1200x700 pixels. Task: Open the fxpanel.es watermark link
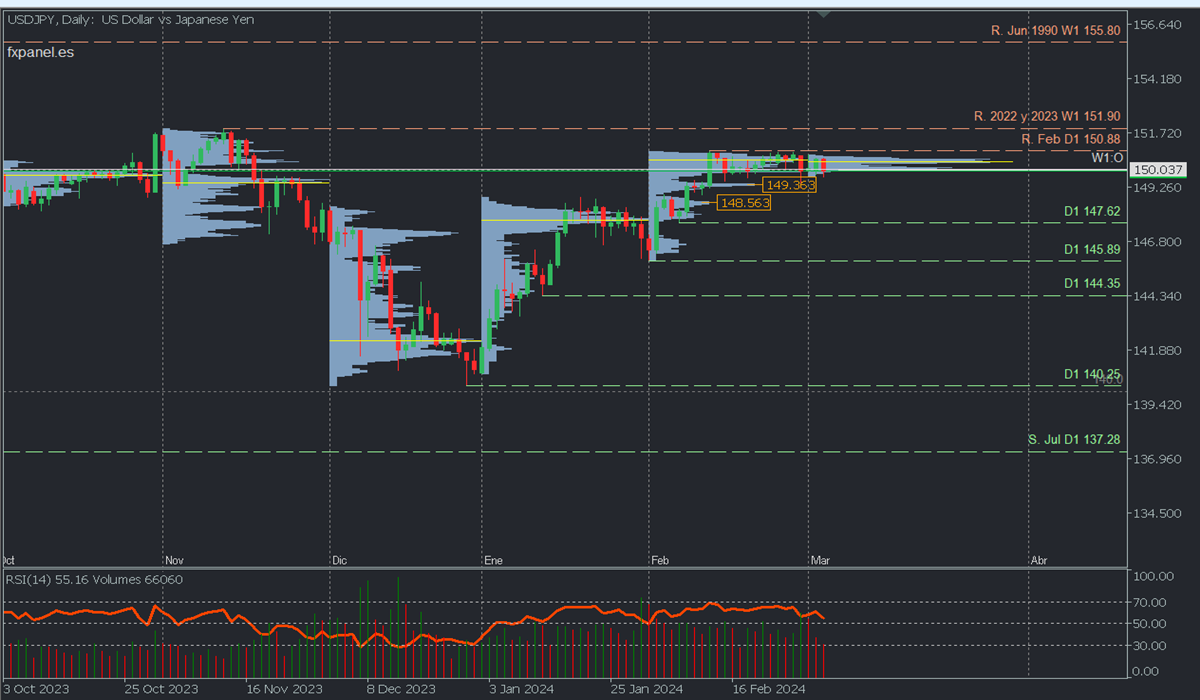(40, 52)
